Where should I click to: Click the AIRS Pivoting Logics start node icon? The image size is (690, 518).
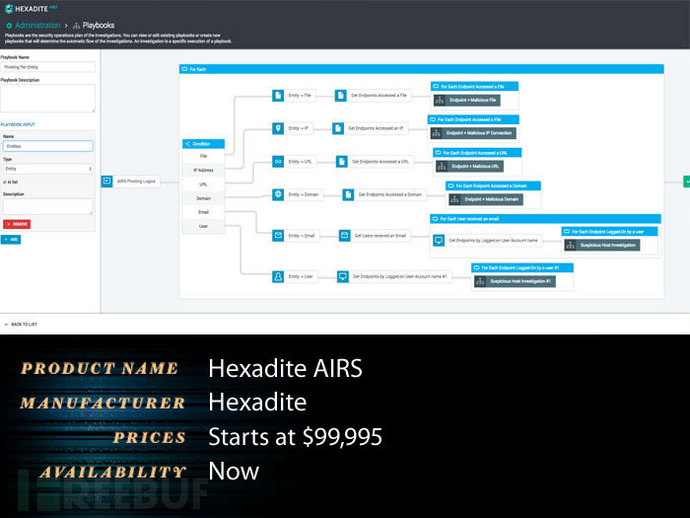(x=107, y=181)
